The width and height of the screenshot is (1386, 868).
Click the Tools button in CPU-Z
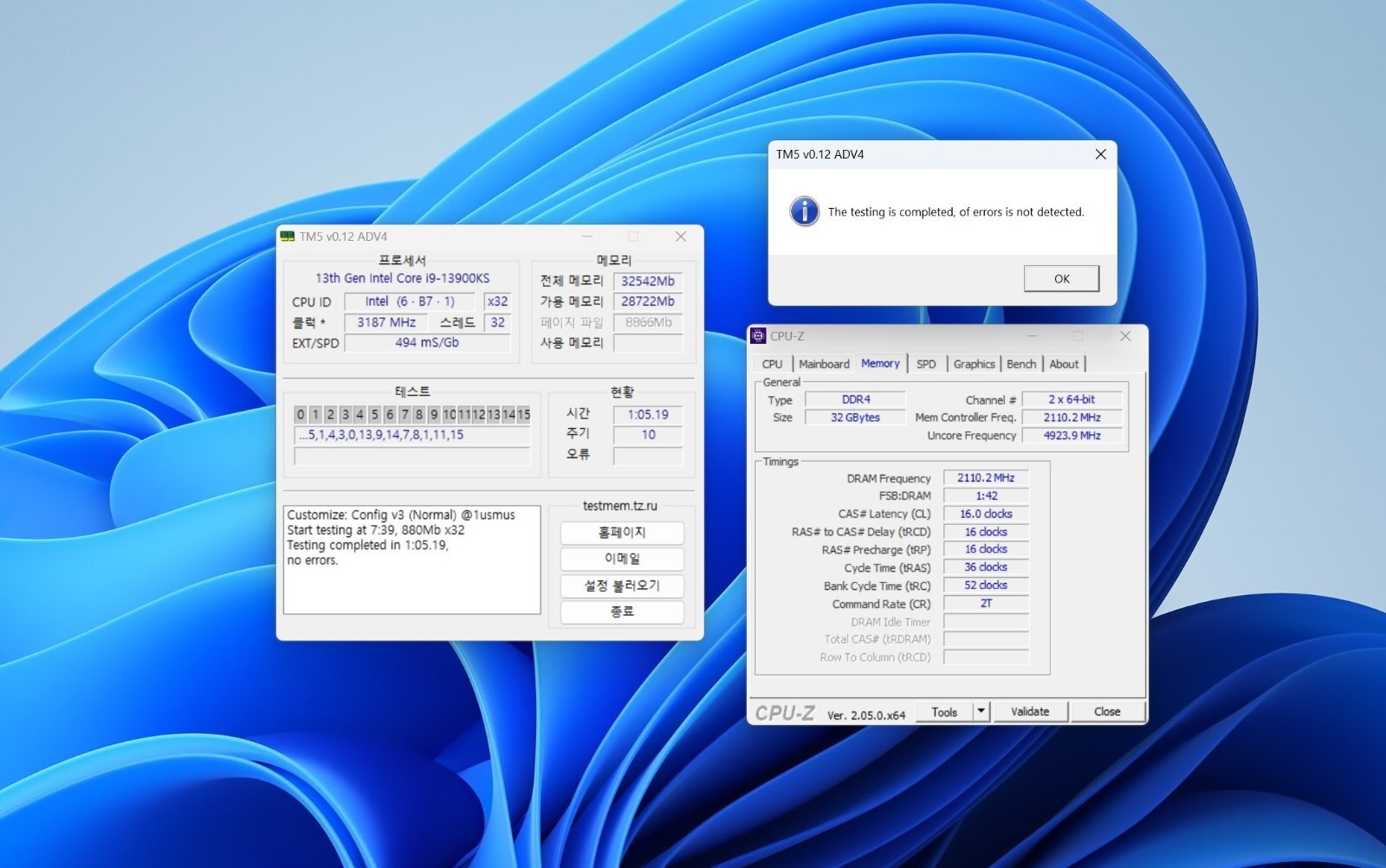tap(944, 712)
